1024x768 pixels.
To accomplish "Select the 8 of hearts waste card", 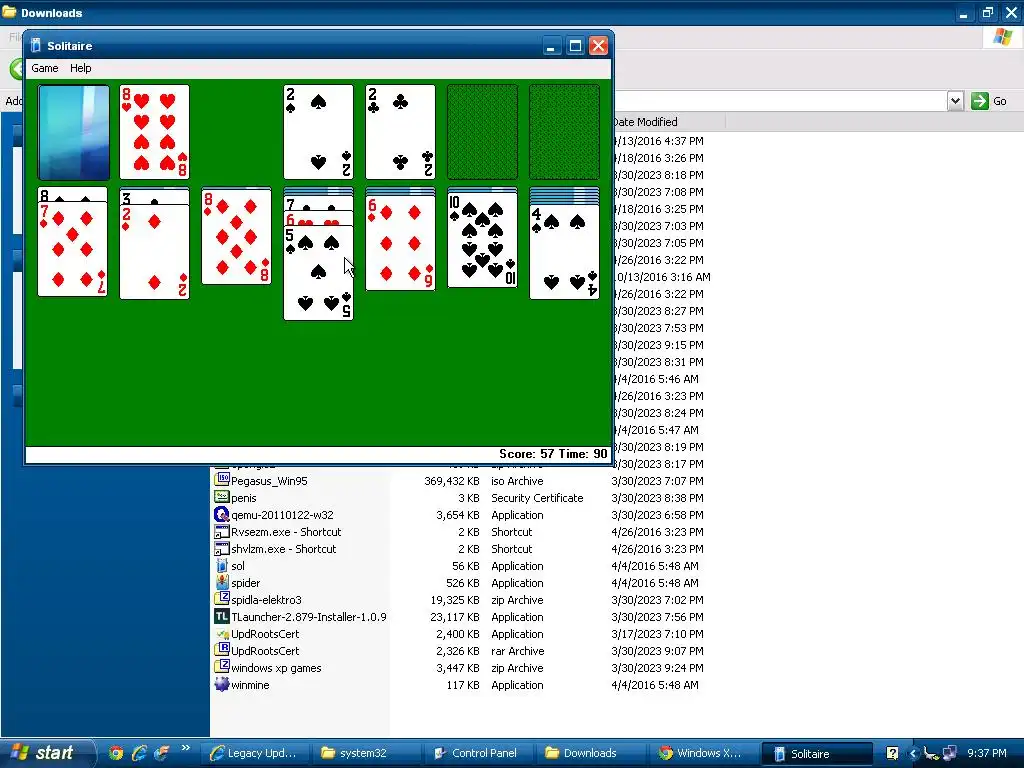I will (x=155, y=132).
